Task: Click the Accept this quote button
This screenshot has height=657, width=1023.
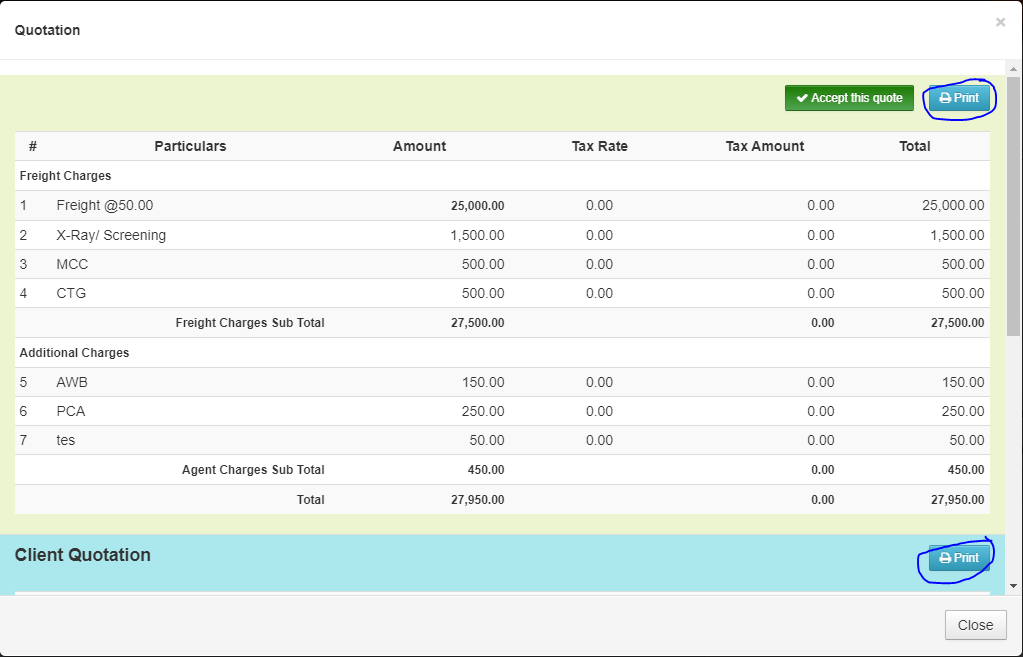Action: click(849, 98)
